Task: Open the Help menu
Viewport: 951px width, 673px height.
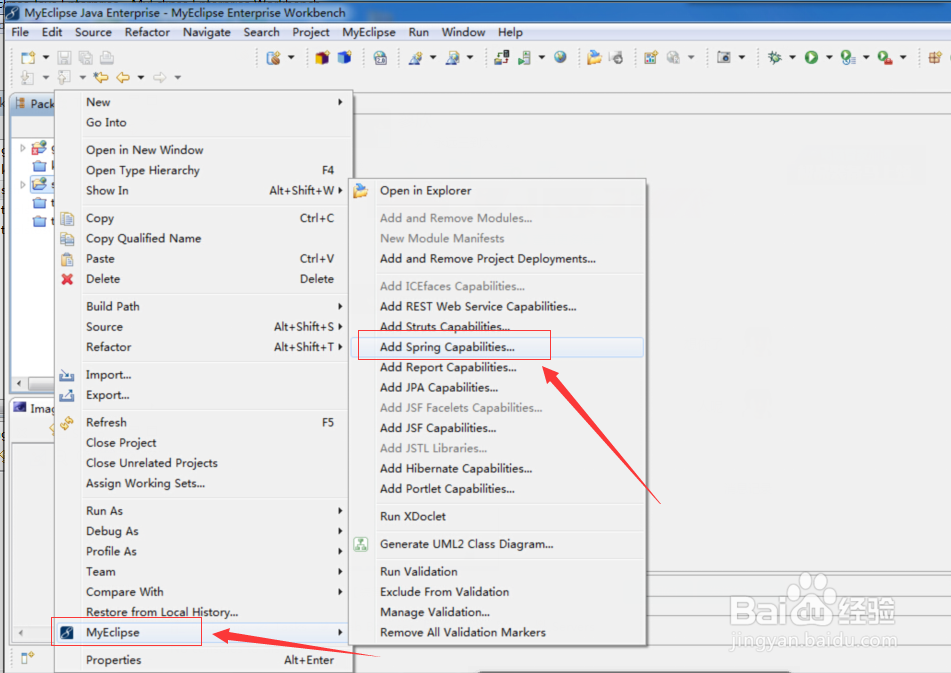Action: (x=510, y=32)
